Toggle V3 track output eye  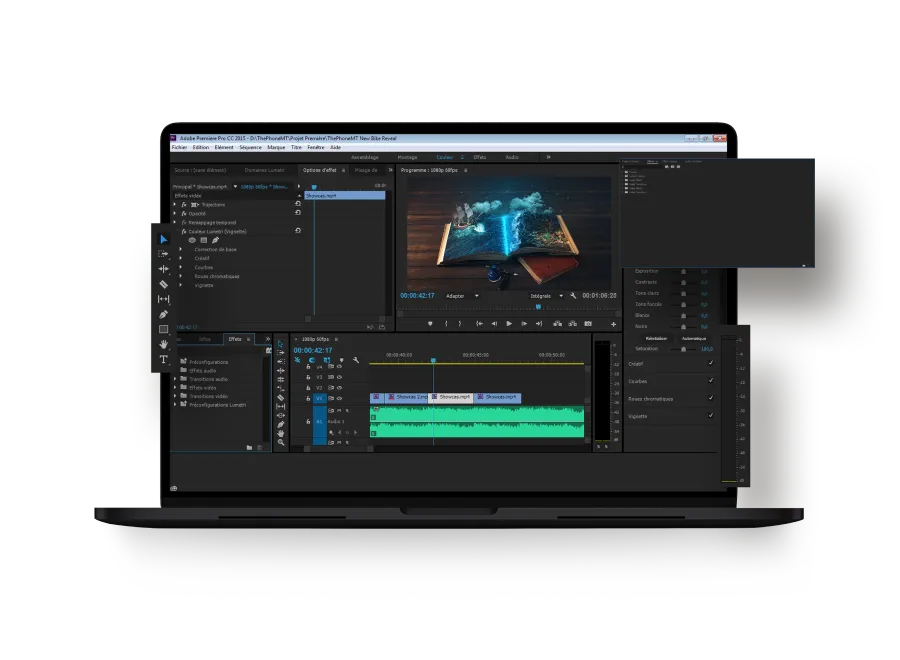(339, 377)
